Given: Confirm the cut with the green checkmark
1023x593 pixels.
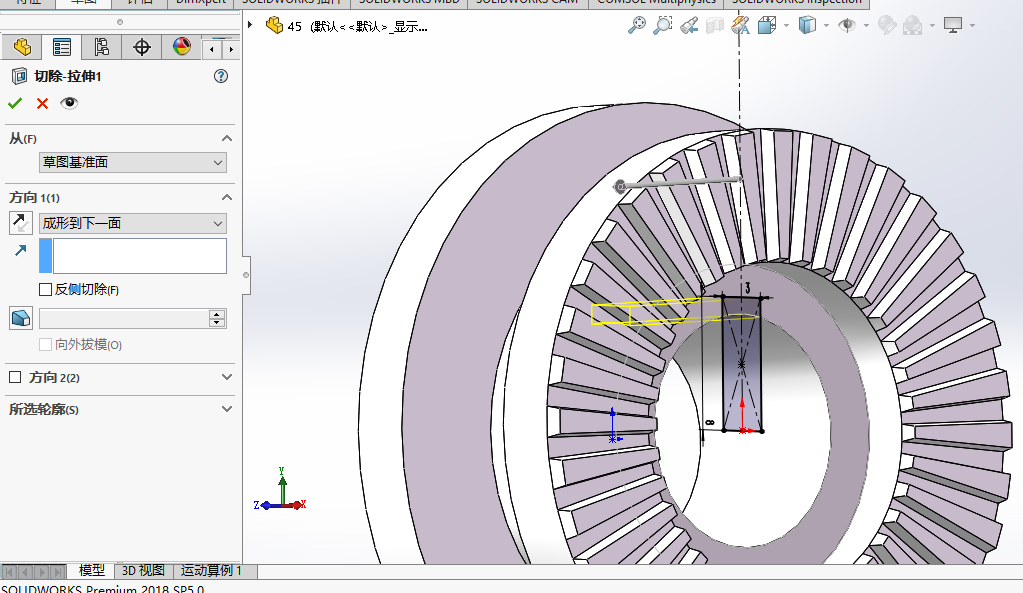Looking at the screenshot, I should pyautogui.click(x=15, y=103).
